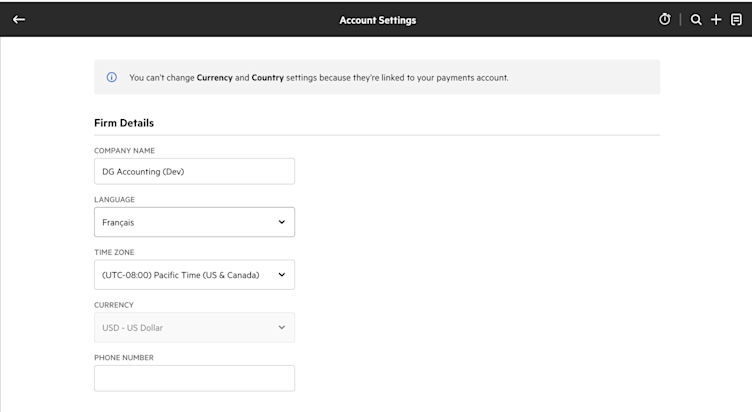Click the blue info icon in banner
The height and width of the screenshot is (412, 752).
(x=112, y=77)
